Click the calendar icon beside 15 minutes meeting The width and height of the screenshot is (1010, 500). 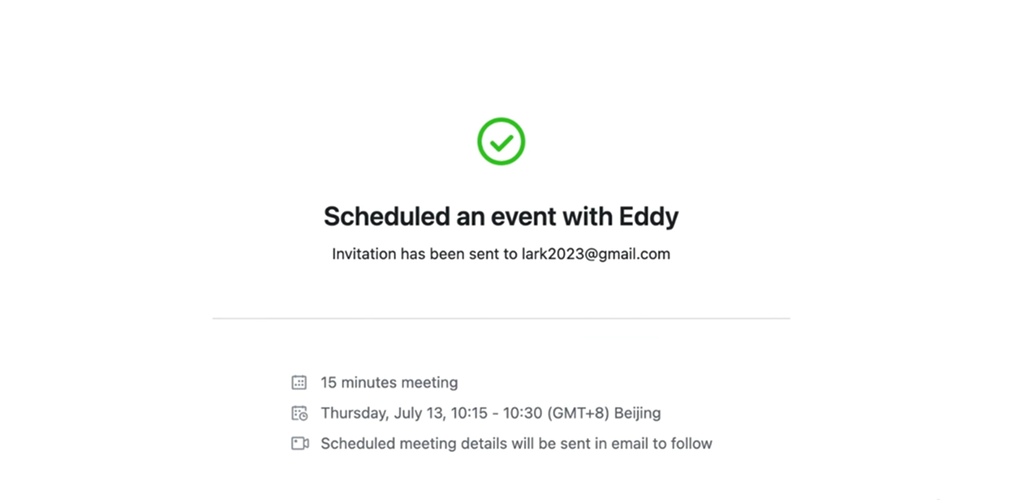pyautogui.click(x=299, y=382)
